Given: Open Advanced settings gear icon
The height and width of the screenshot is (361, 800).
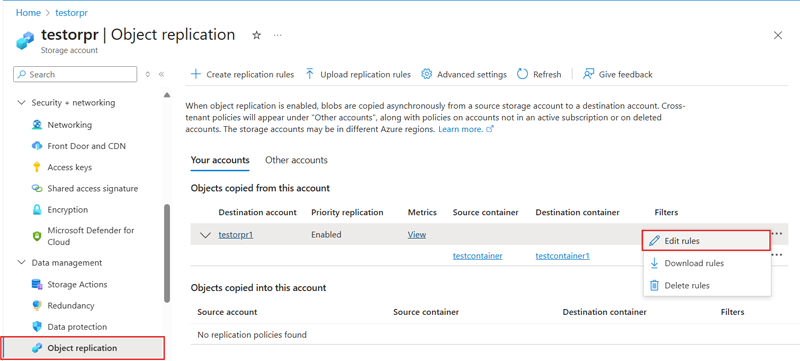Looking at the screenshot, I should click(x=427, y=74).
